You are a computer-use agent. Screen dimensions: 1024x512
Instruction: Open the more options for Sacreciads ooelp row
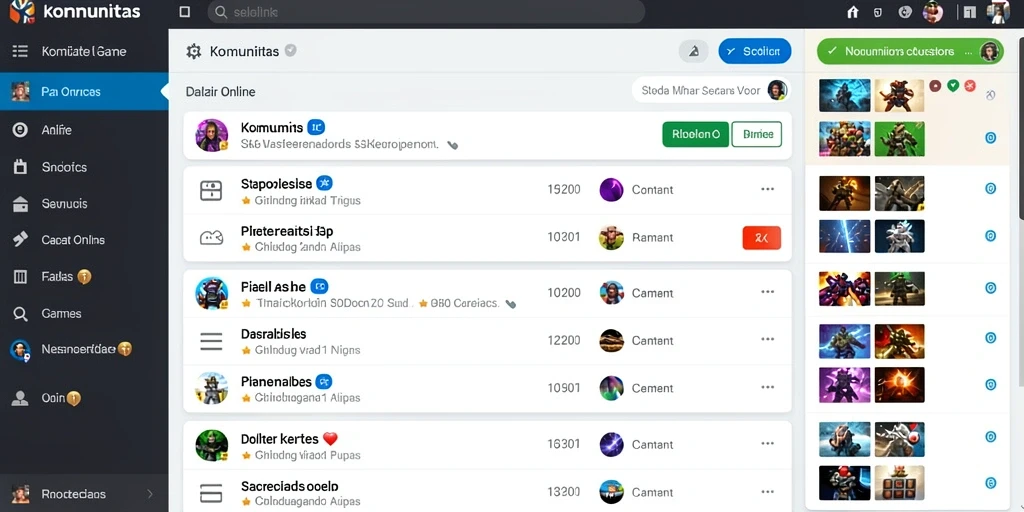pyautogui.click(x=767, y=491)
